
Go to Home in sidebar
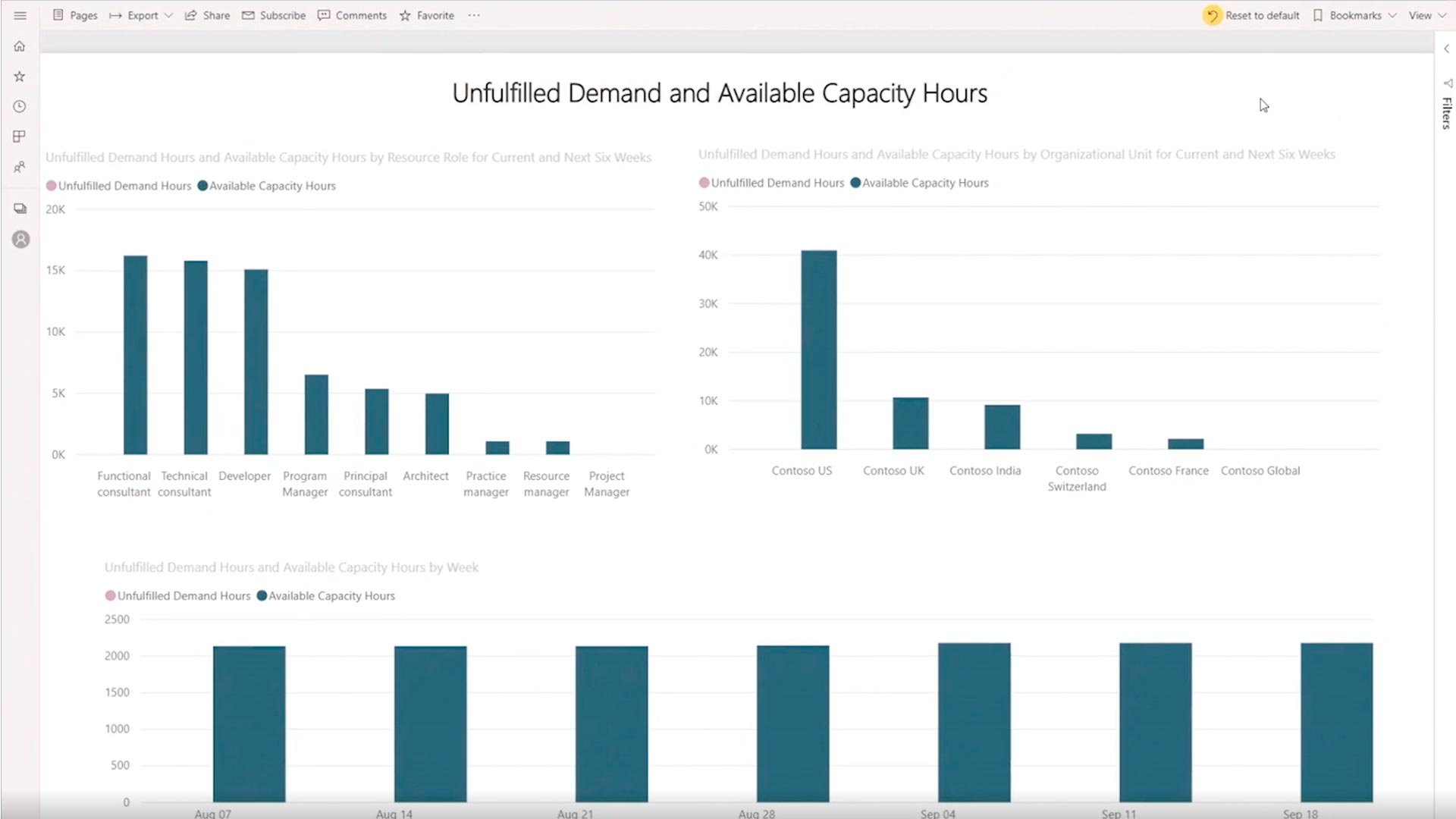pyautogui.click(x=20, y=46)
